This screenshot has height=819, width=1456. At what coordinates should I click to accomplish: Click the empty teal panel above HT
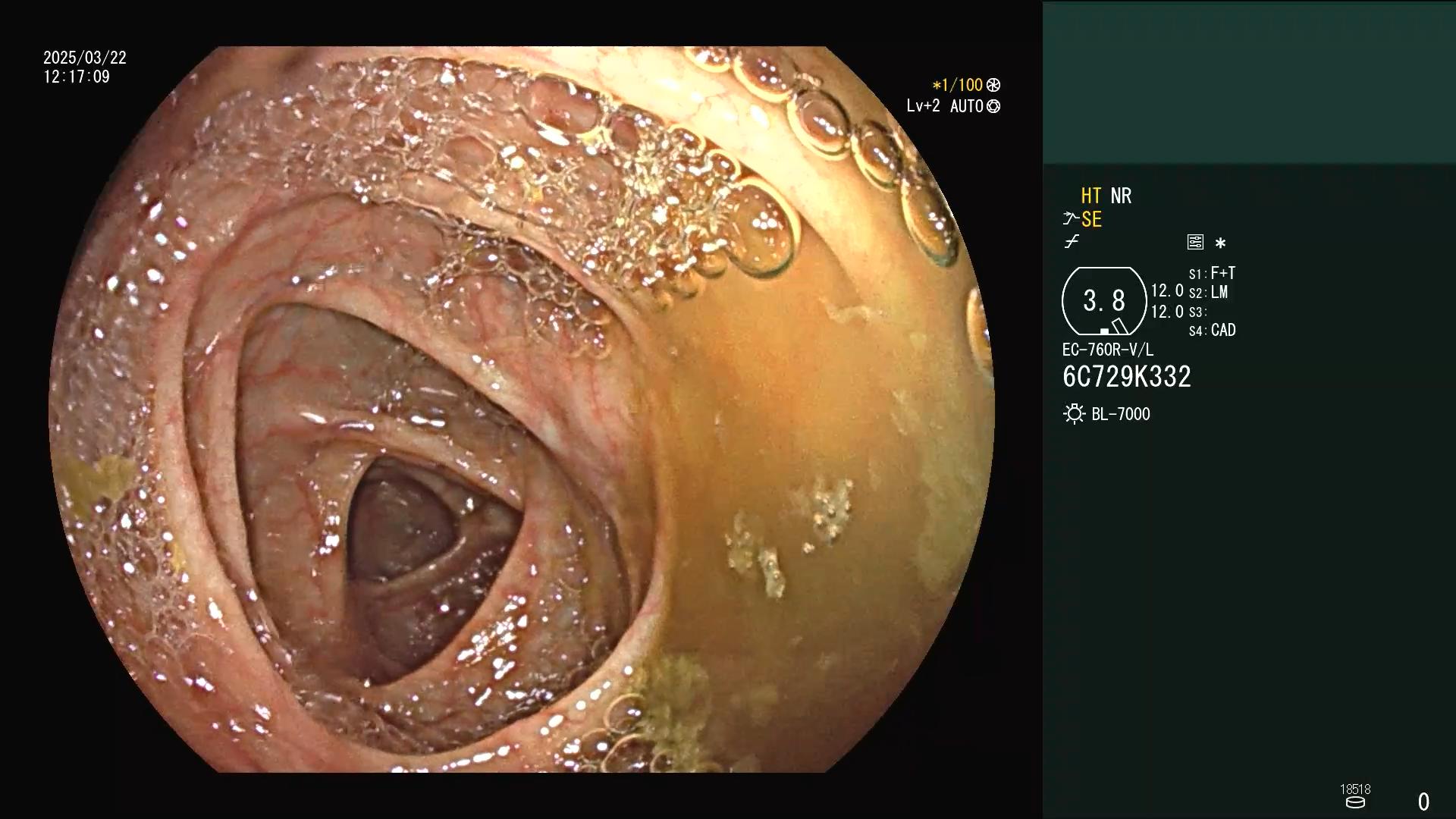(x=1249, y=82)
